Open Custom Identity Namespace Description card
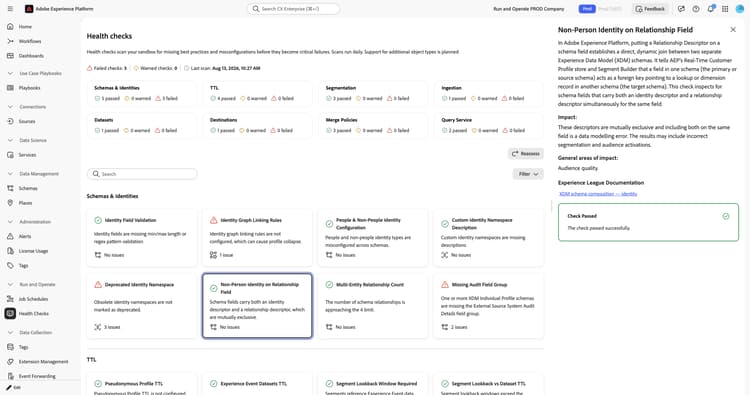This screenshot has width=750, height=395. point(489,238)
